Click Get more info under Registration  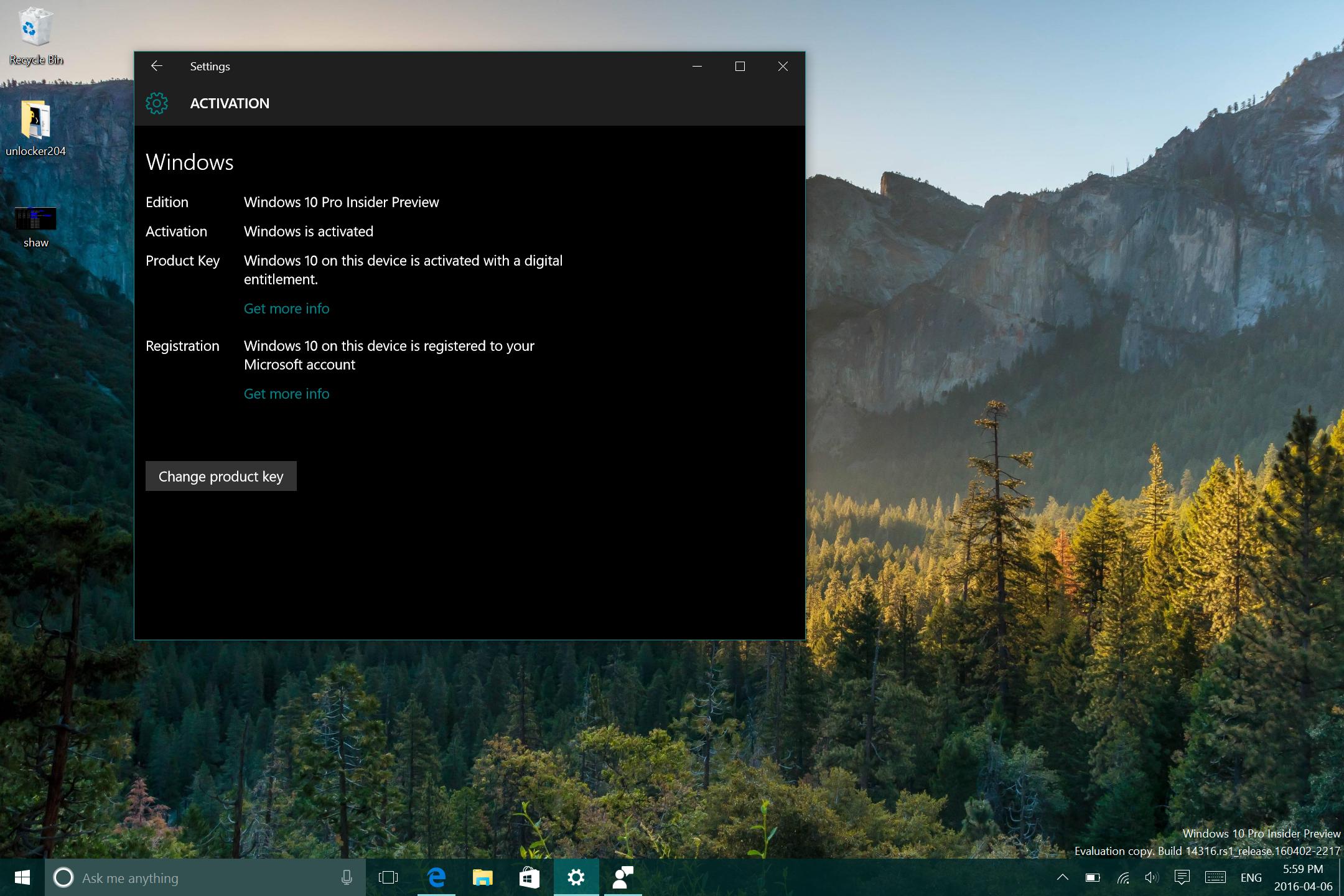[286, 394]
